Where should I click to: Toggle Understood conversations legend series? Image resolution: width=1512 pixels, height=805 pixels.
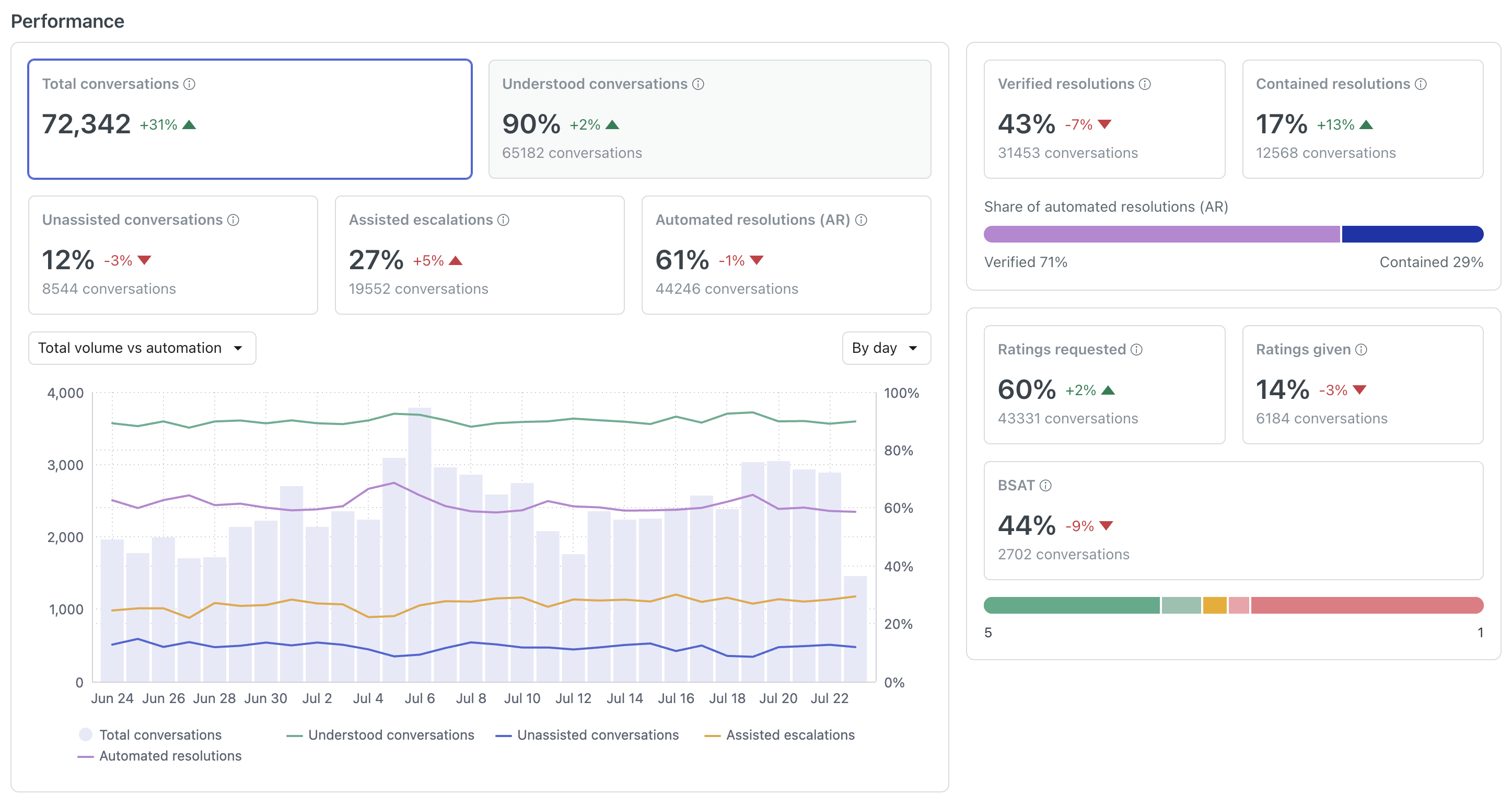(x=380, y=734)
